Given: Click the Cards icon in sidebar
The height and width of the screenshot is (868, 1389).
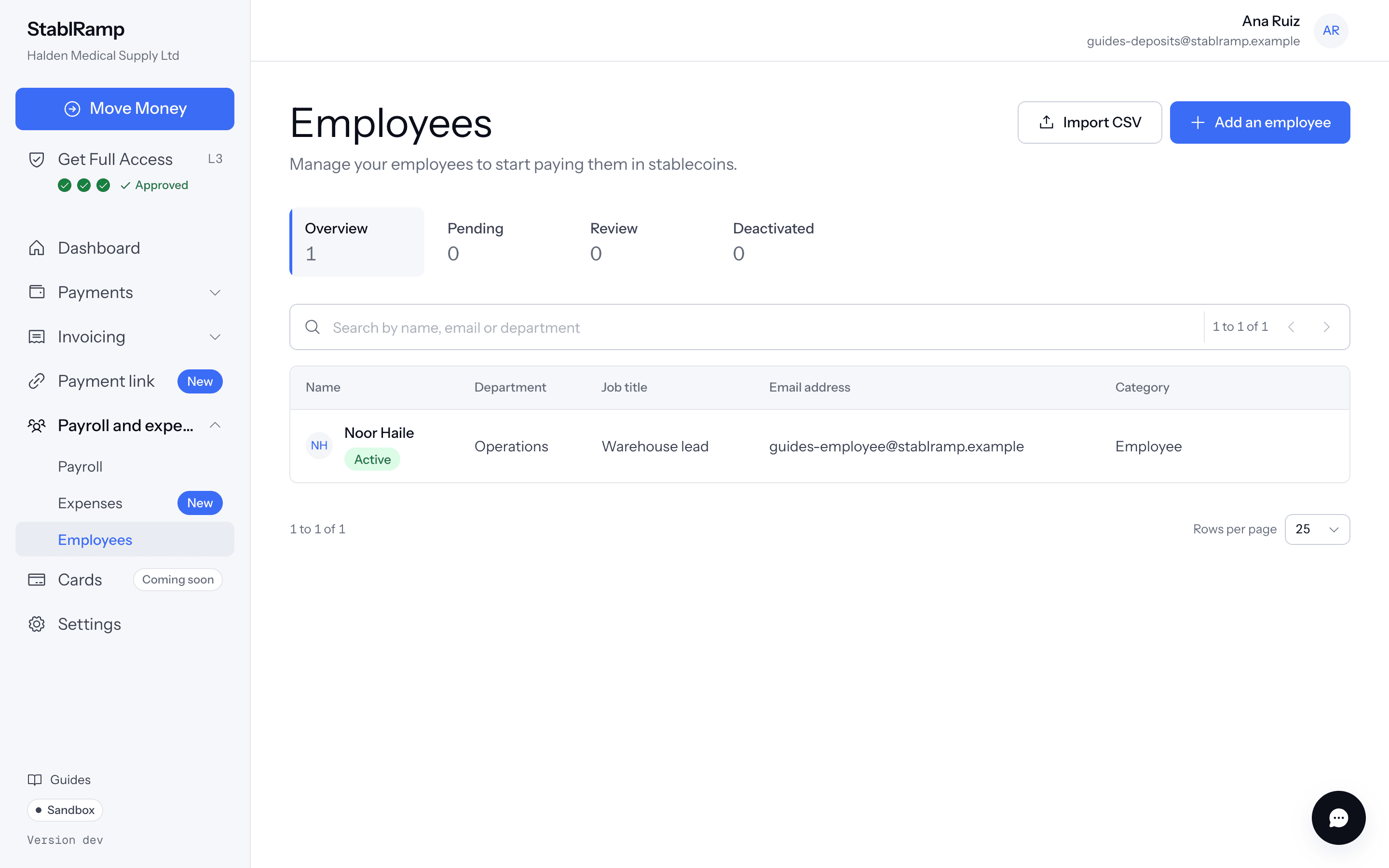Looking at the screenshot, I should (37, 580).
